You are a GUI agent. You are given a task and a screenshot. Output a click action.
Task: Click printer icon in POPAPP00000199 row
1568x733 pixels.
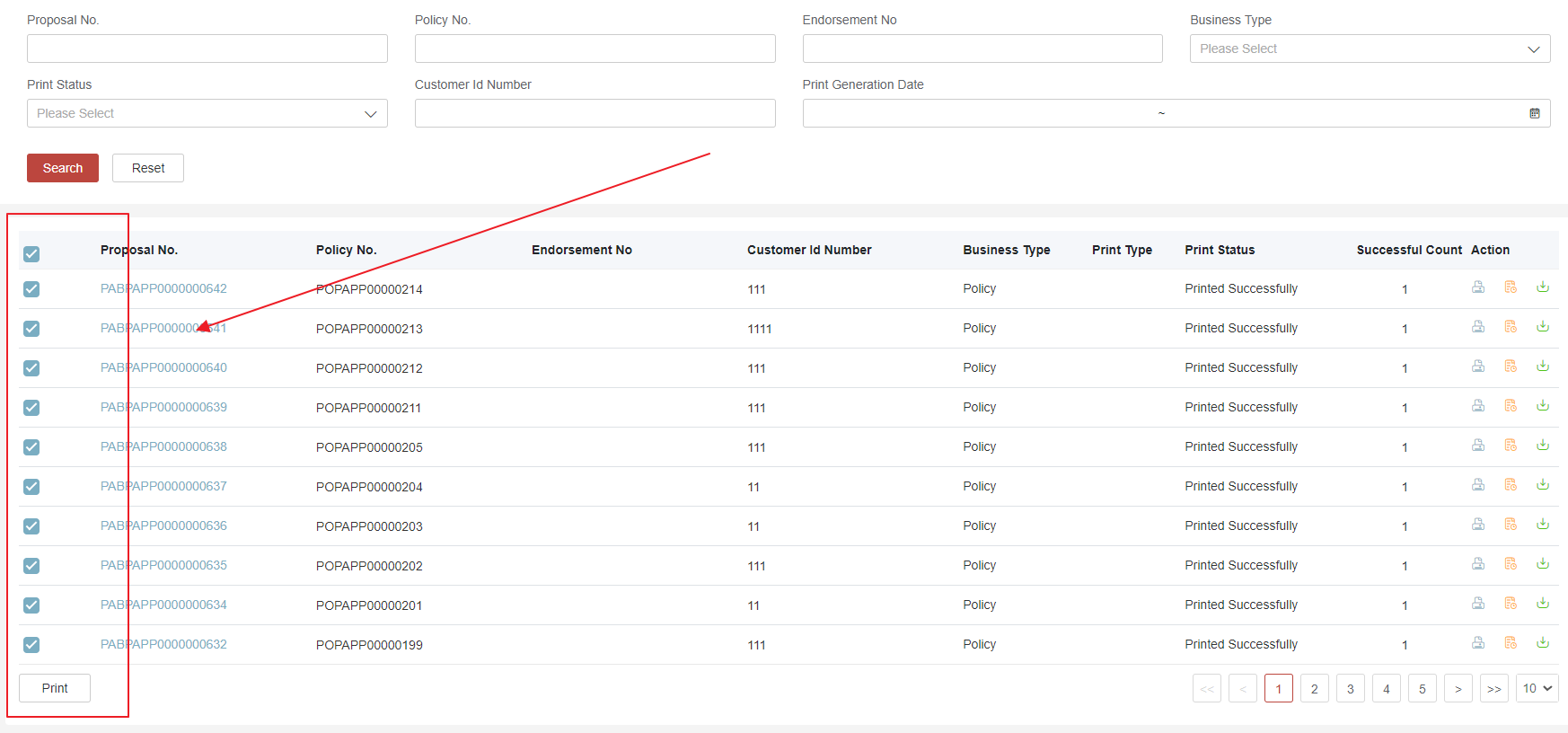[1477, 643]
